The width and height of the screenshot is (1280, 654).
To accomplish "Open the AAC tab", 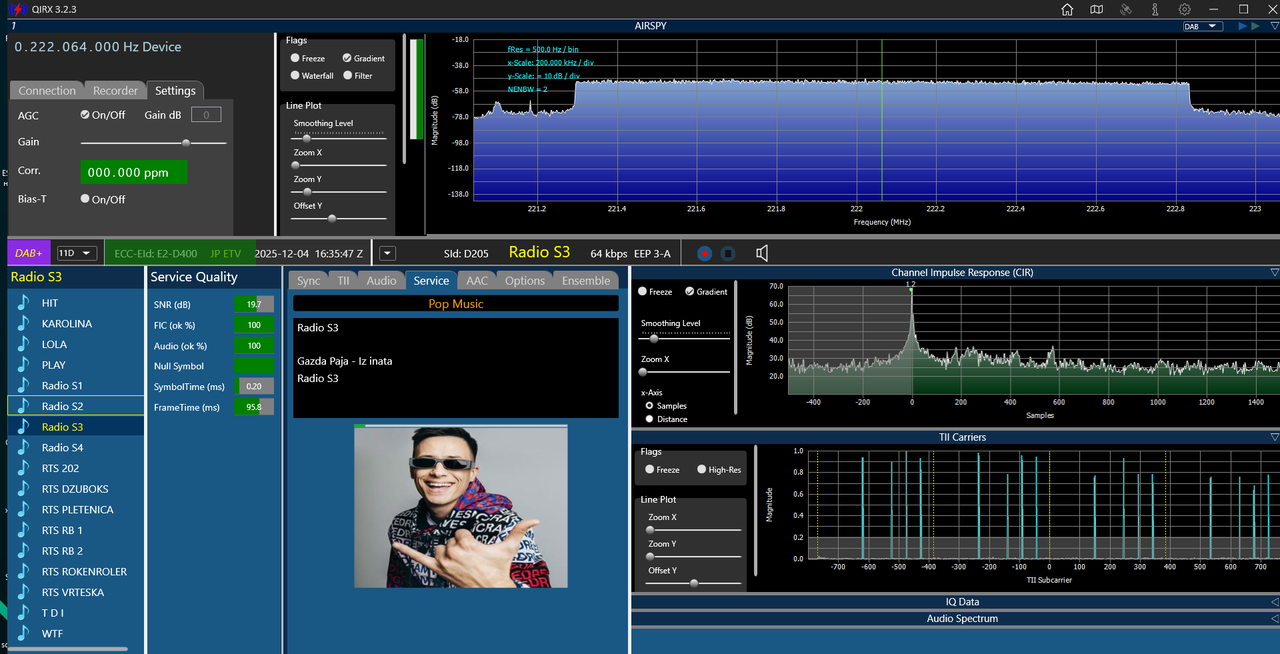I will (477, 281).
